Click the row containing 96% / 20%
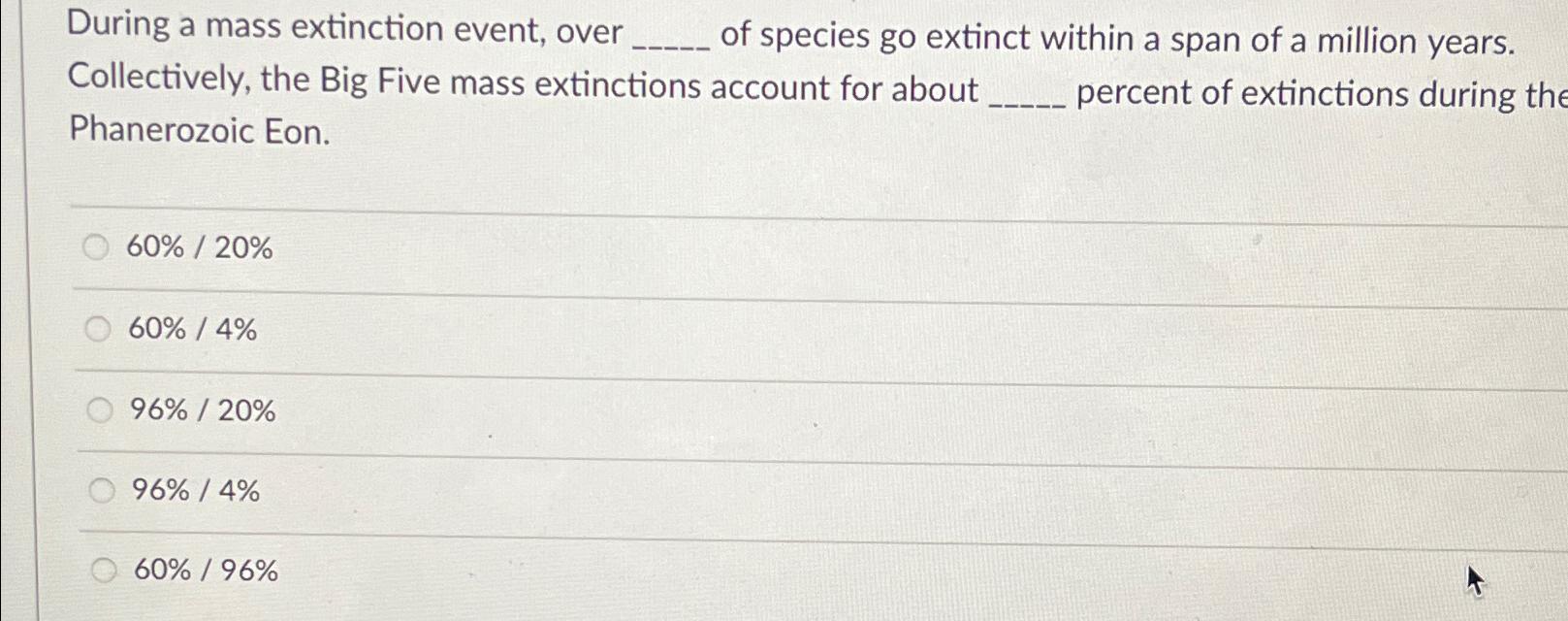 point(582,410)
